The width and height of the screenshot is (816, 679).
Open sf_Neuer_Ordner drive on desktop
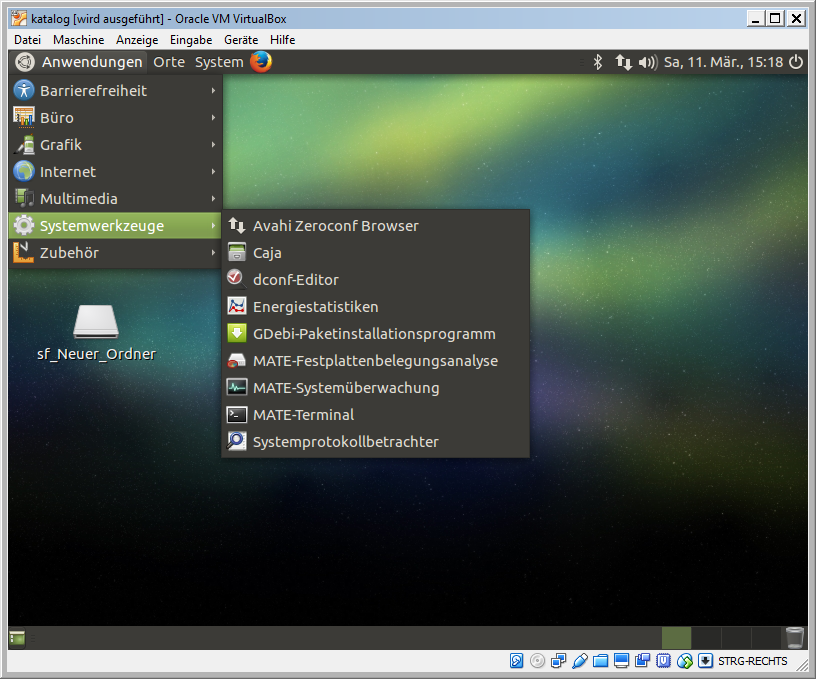[96, 323]
